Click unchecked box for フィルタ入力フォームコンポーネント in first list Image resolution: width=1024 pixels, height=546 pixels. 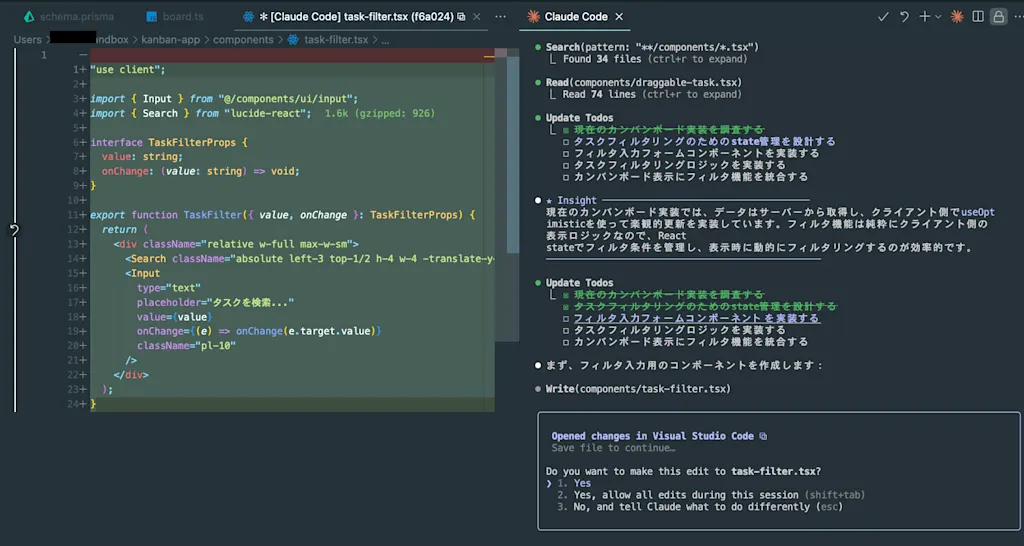566,153
